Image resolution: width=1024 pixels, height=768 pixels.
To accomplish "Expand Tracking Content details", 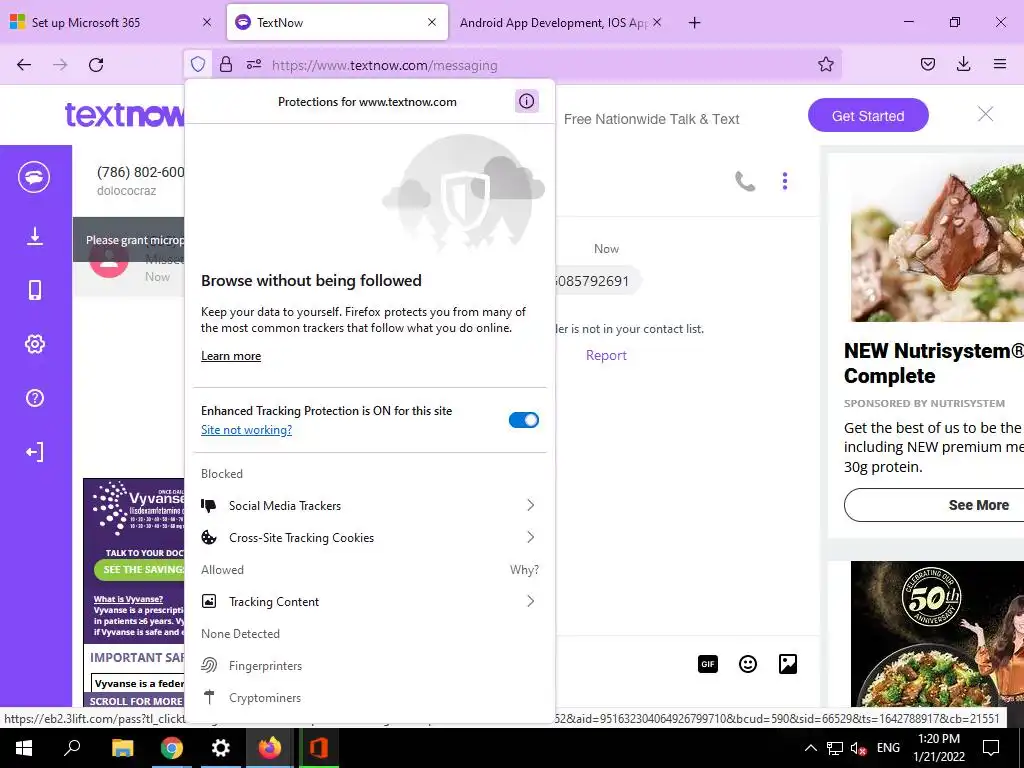I will (x=370, y=601).
